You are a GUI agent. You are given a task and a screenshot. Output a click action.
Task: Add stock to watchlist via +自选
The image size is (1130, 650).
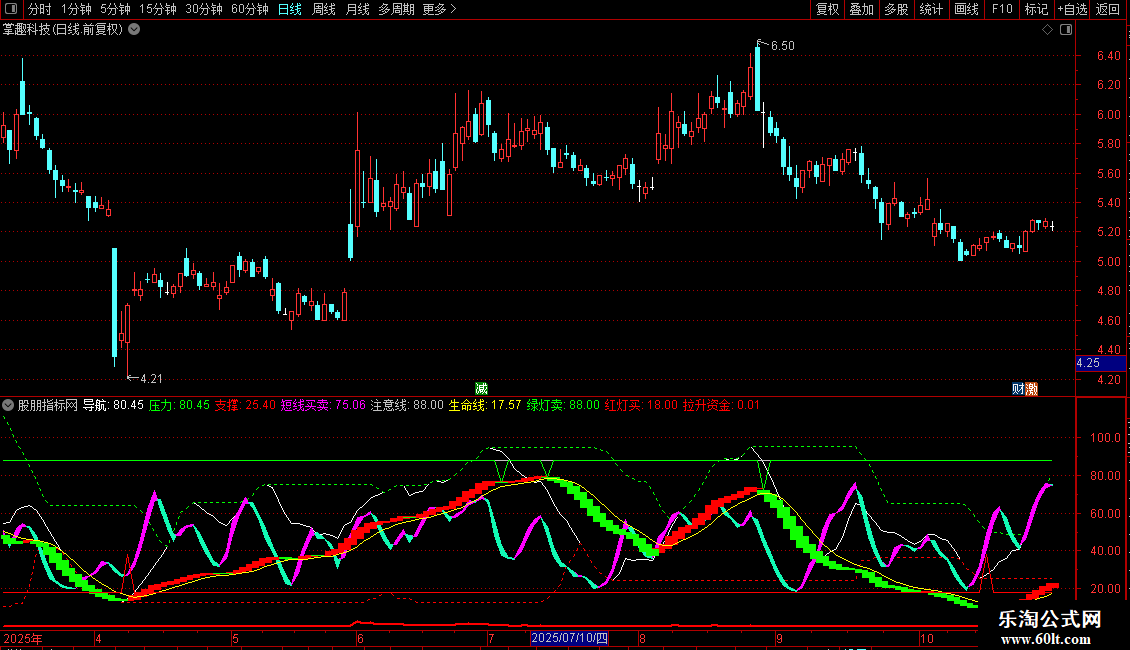pyautogui.click(x=1072, y=9)
